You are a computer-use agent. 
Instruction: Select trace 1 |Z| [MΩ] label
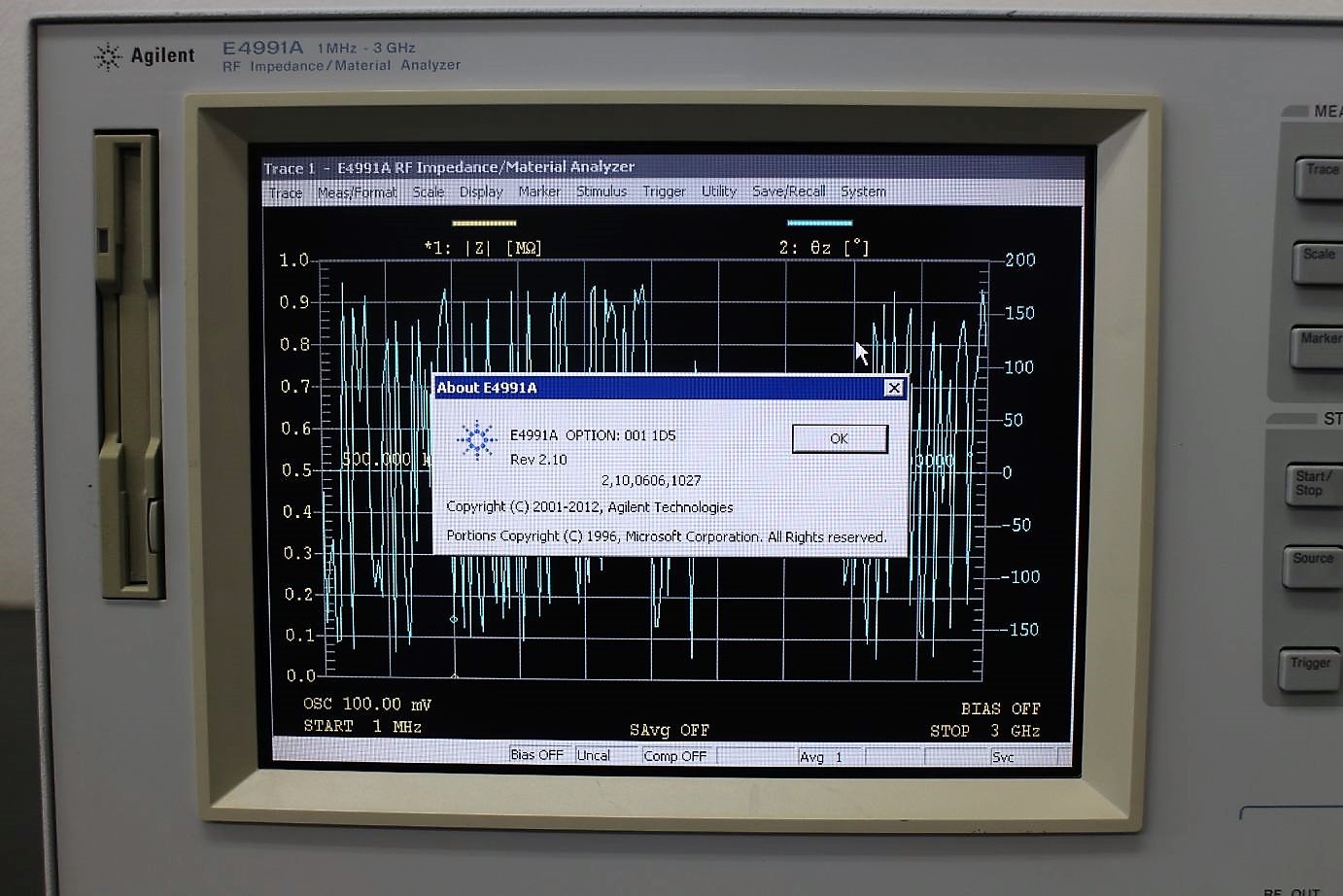[484, 248]
